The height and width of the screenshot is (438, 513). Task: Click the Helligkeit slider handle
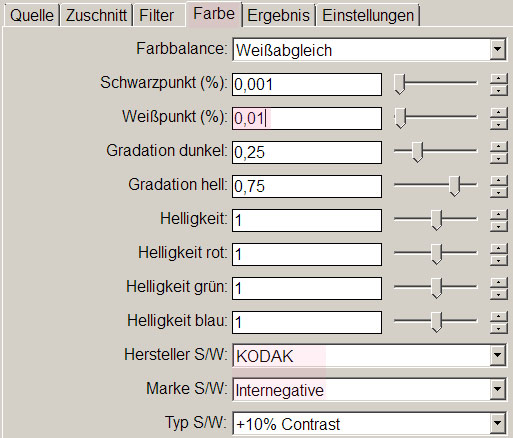437,220
